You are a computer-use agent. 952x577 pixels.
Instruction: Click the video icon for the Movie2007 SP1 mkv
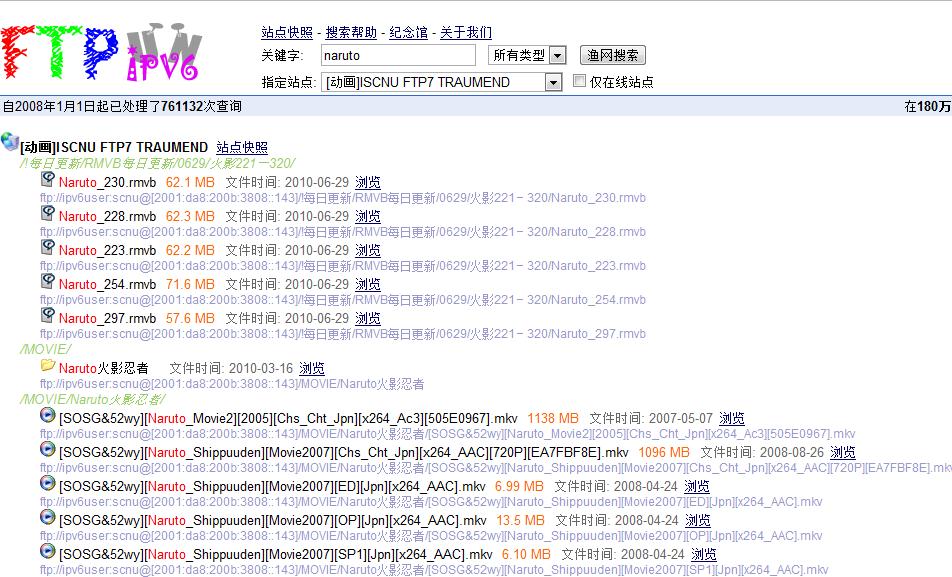47,551
